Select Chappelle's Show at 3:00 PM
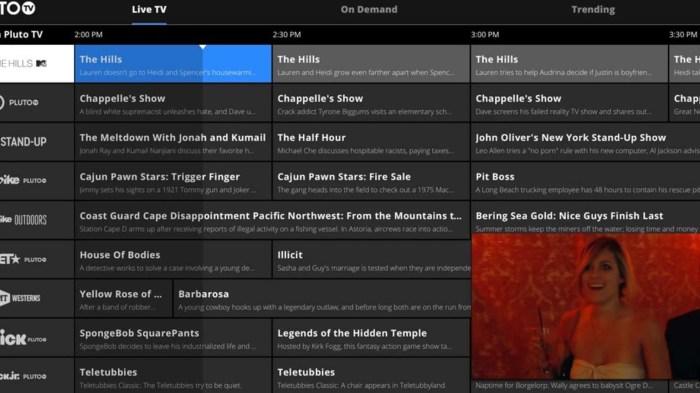The image size is (700, 393). (569, 103)
